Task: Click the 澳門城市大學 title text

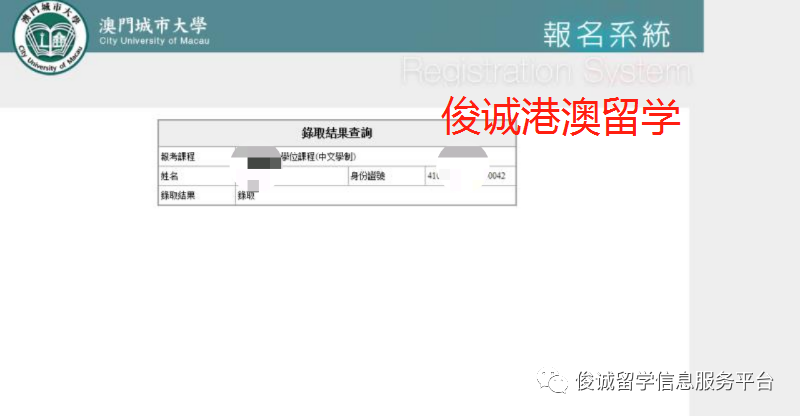Action: 153,25
